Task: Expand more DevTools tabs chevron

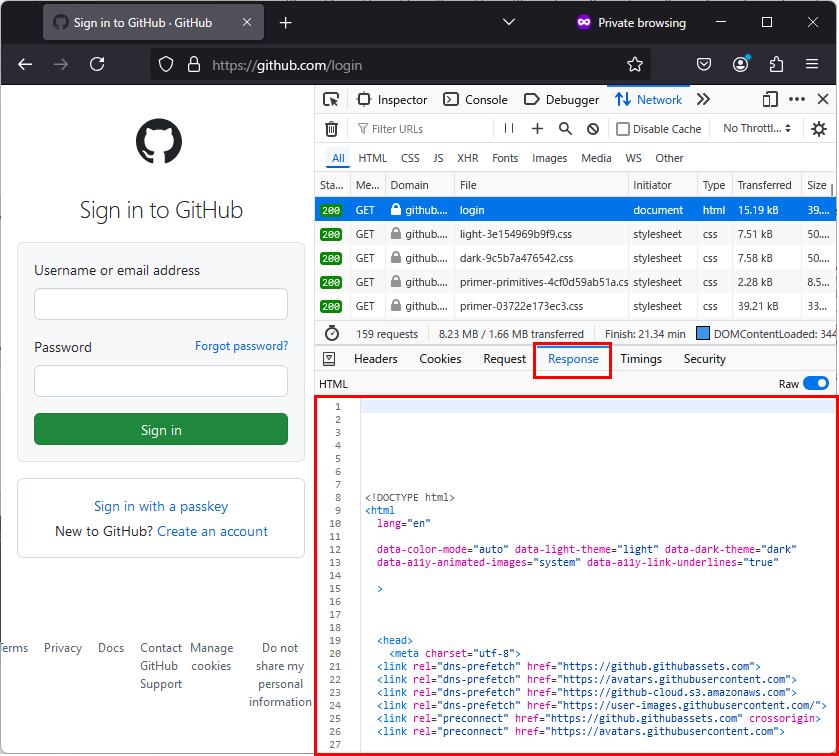Action: 703,100
